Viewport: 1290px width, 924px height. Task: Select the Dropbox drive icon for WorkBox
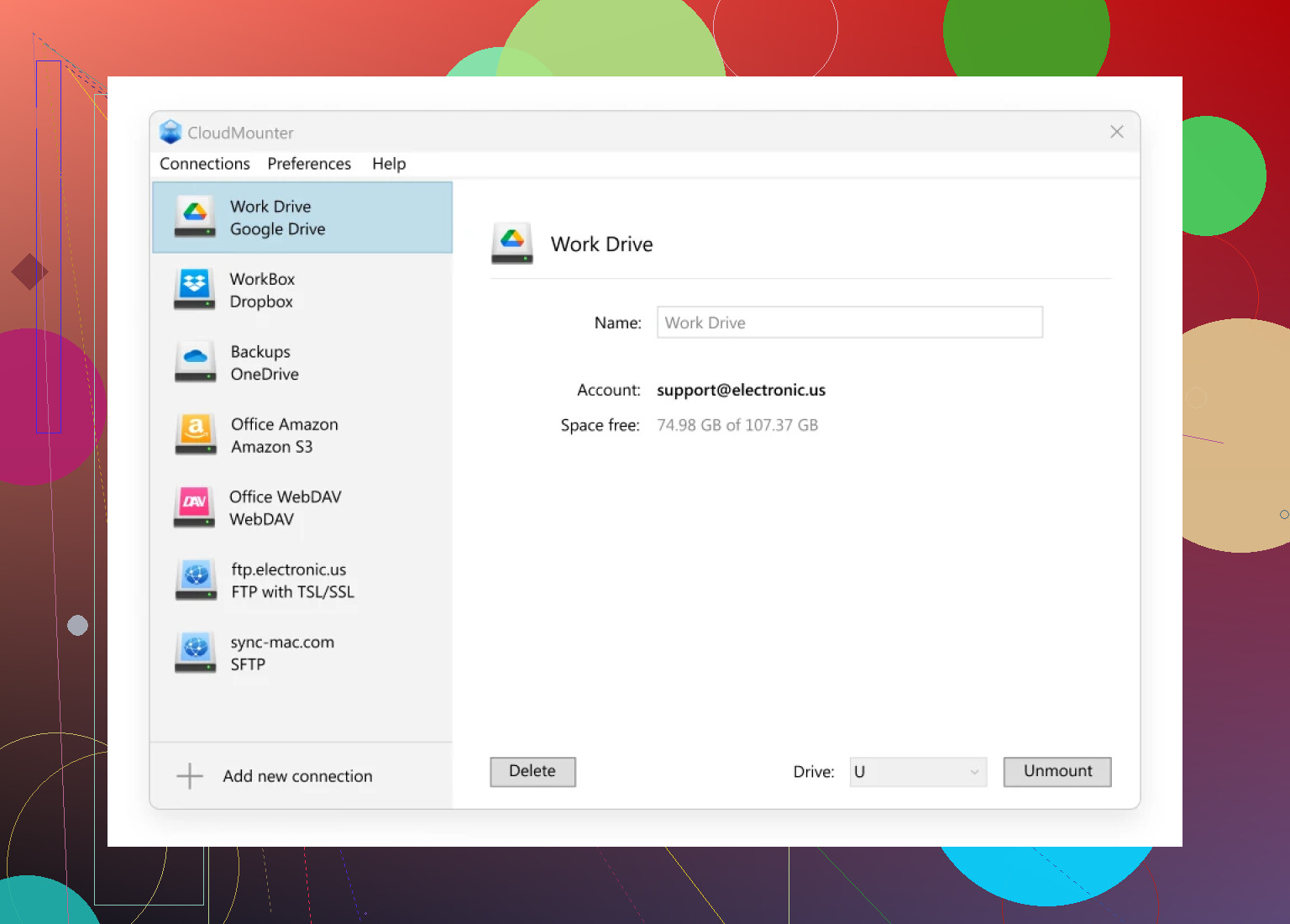click(195, 289)
